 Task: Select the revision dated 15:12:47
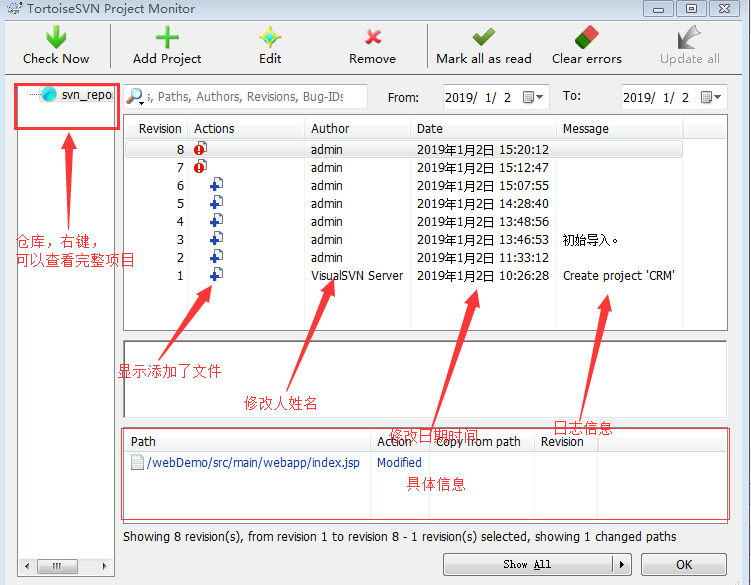(x=404, y=168)
